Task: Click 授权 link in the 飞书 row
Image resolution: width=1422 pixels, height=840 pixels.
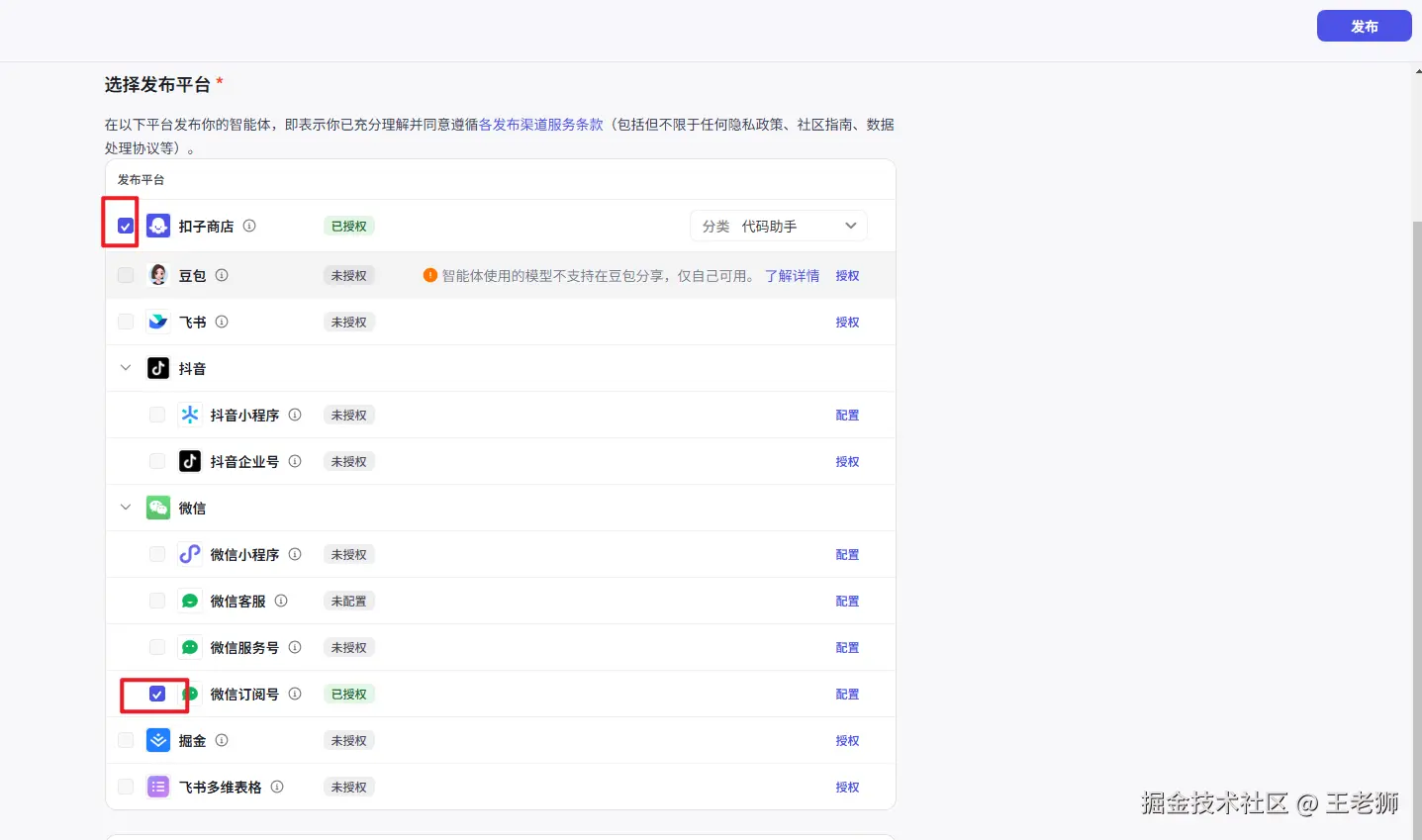Action: [847, 323]
